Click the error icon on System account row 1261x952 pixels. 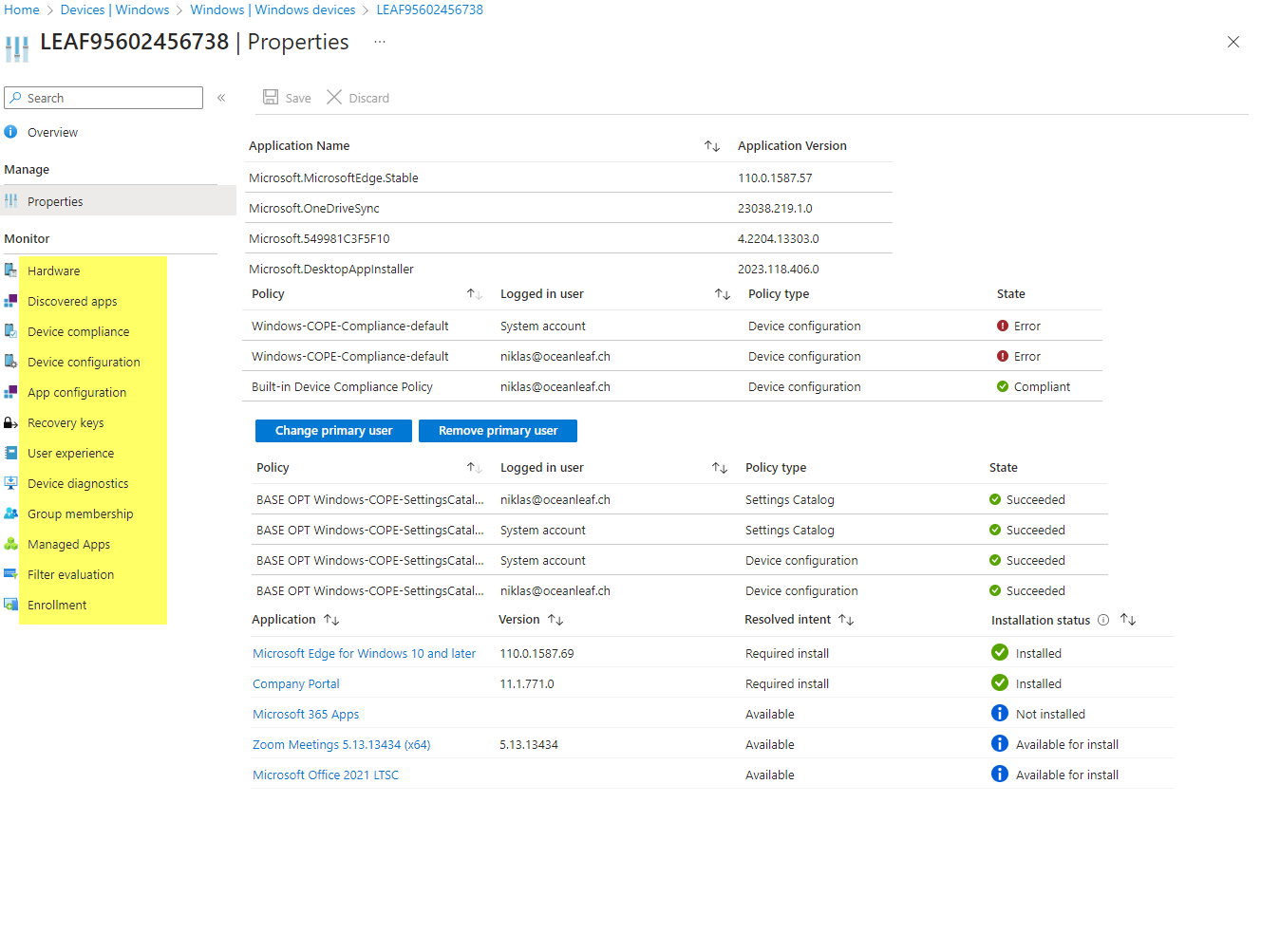1003,326
